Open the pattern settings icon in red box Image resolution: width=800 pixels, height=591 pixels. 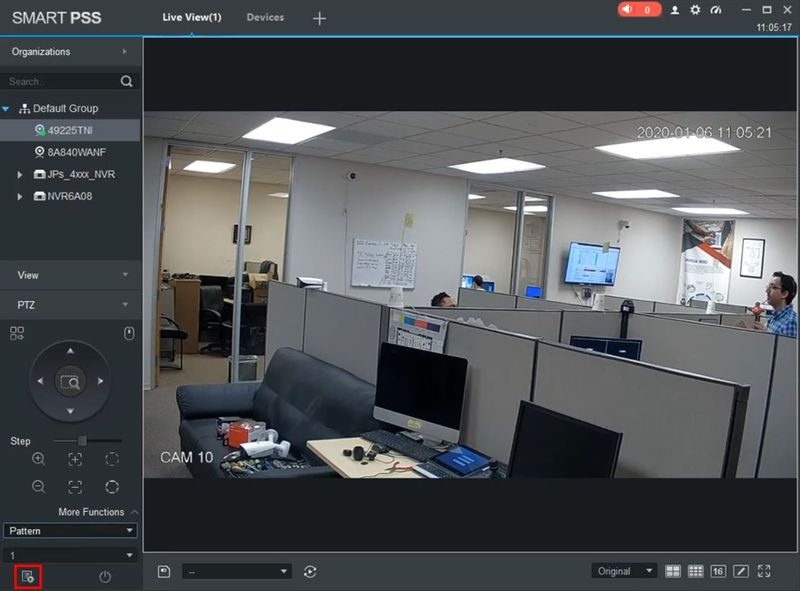tap(28, 577)
